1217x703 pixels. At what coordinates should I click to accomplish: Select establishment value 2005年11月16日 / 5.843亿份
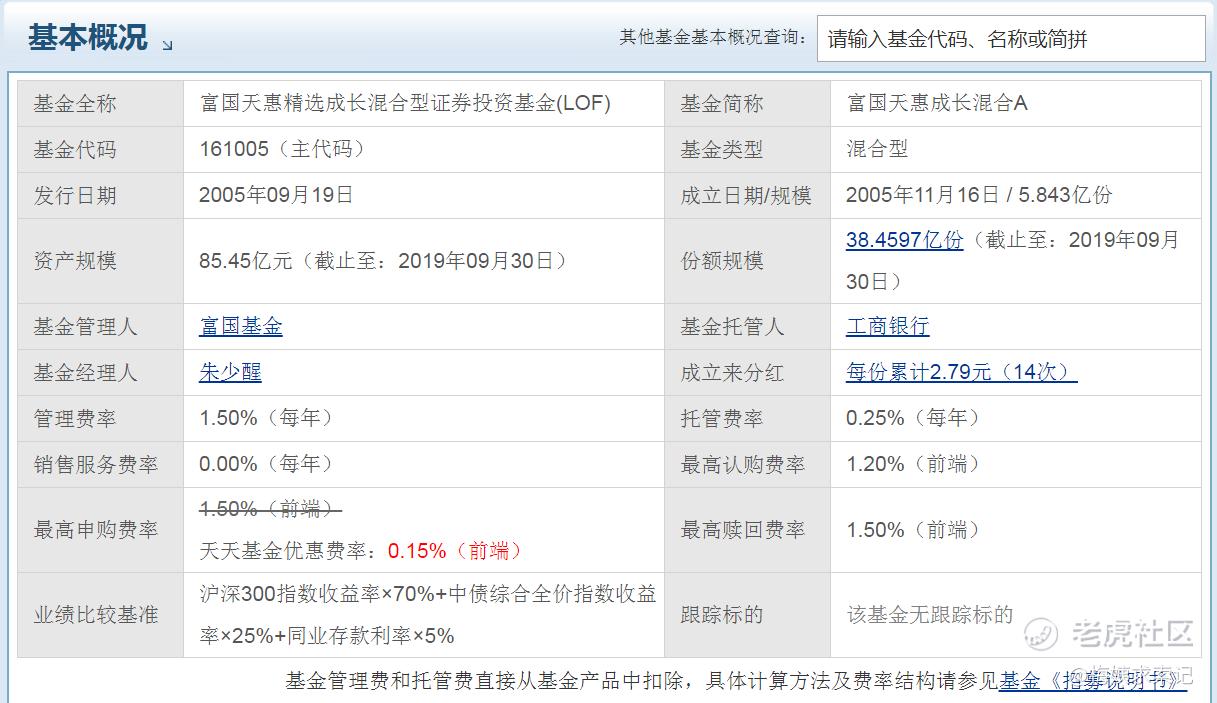[979, 195]
